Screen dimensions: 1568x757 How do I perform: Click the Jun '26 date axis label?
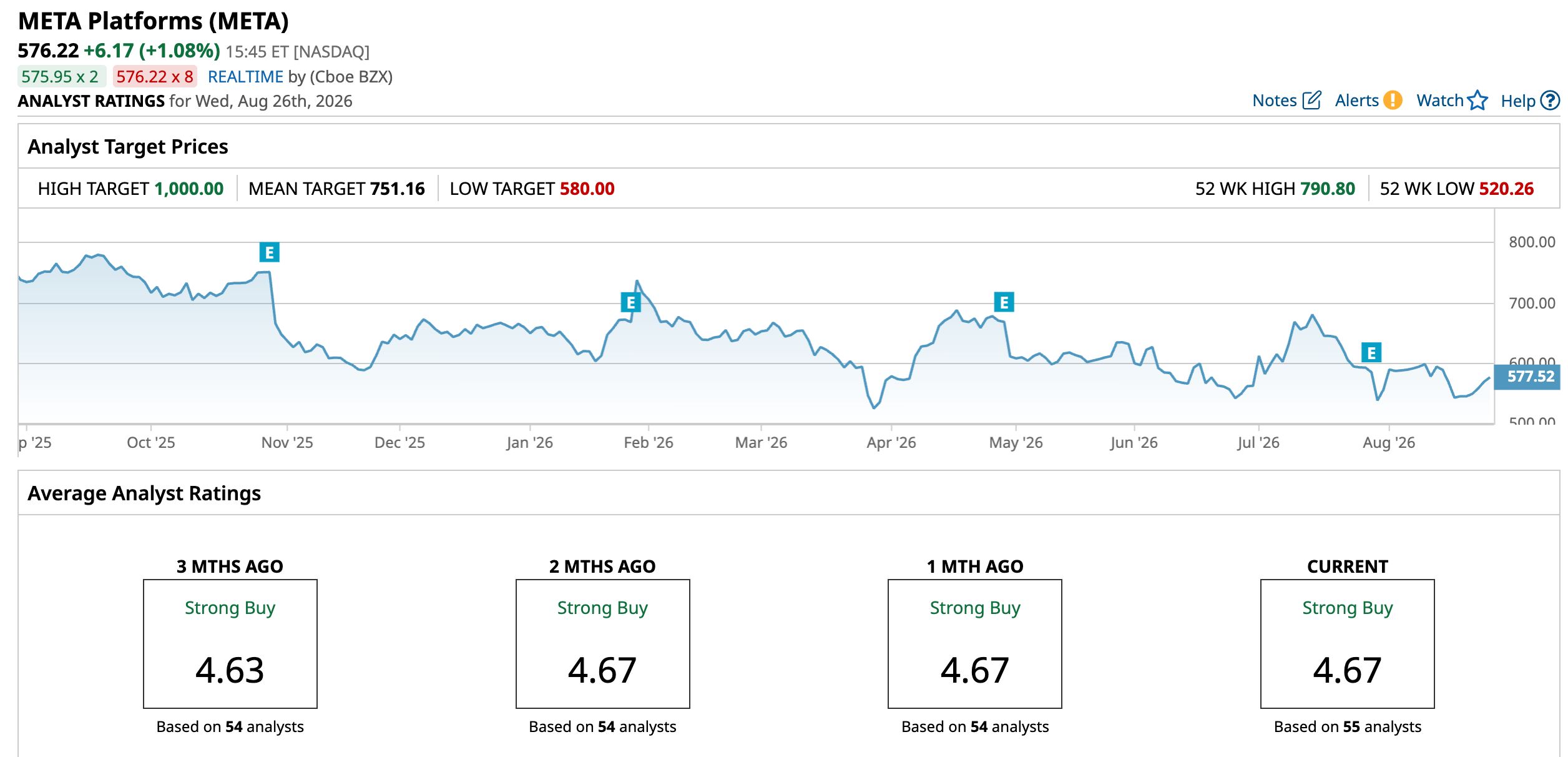coord(1134,443)
